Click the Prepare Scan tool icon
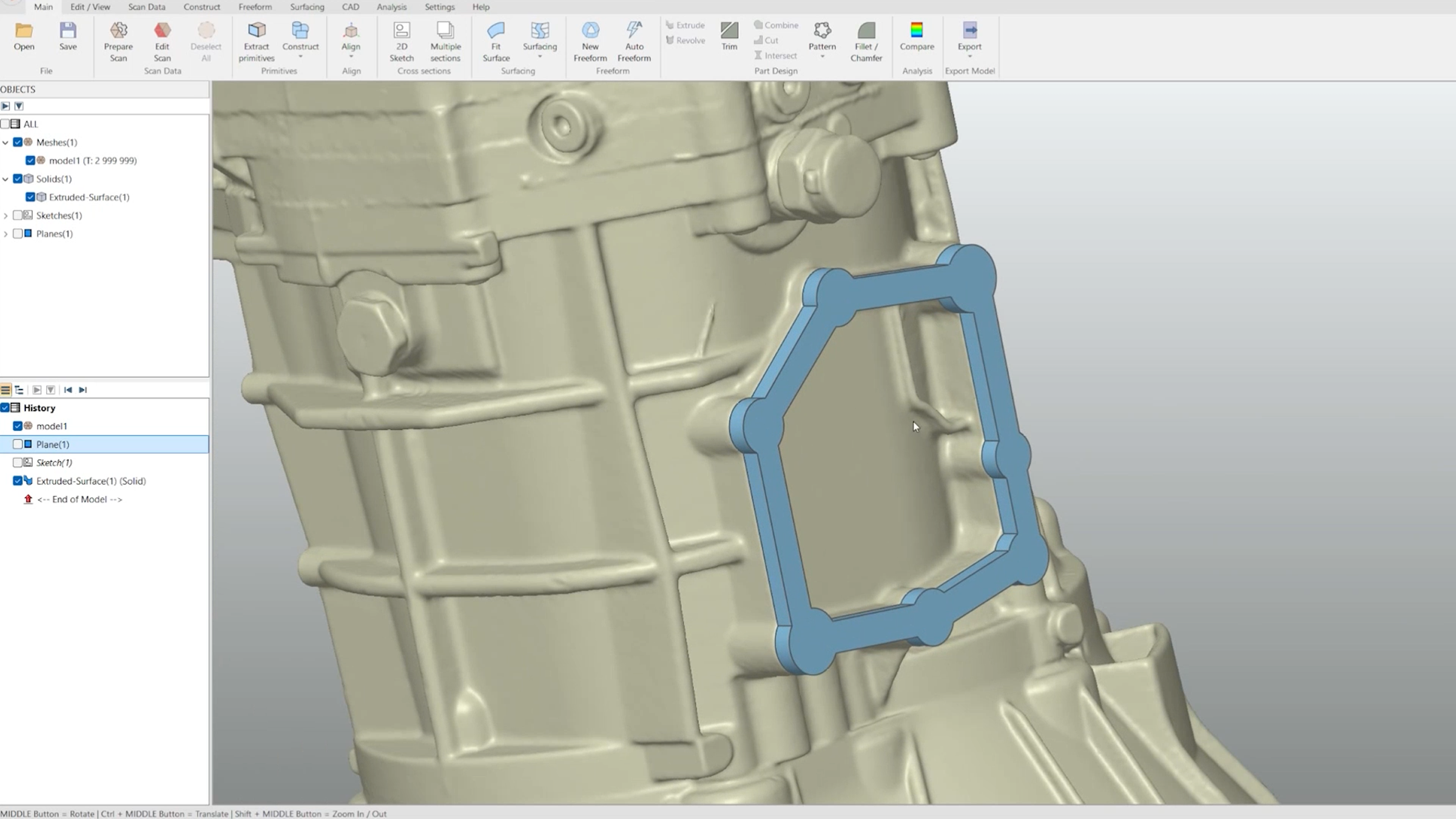 tap(118, 30)
